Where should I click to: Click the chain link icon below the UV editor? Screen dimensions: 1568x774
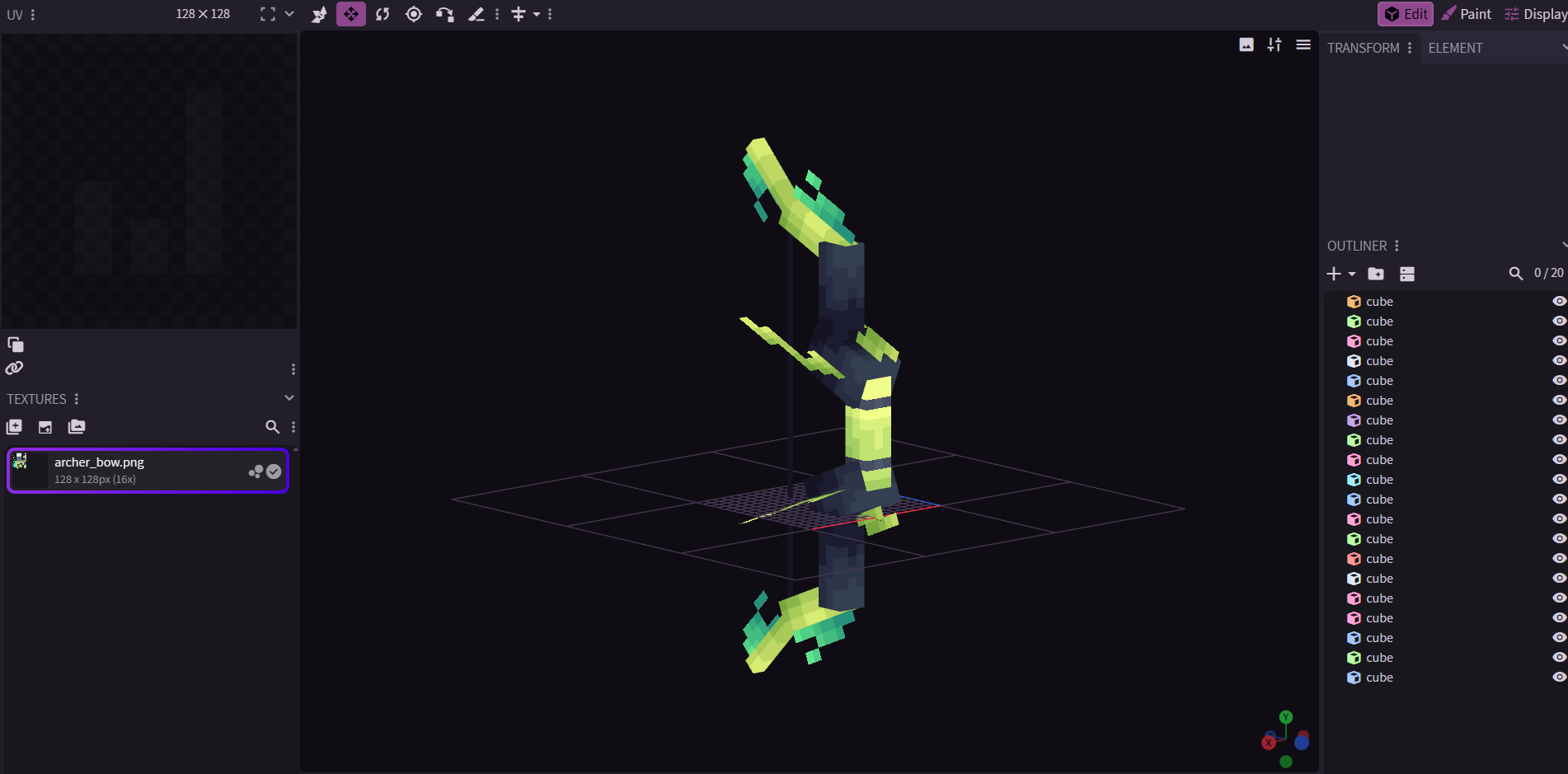click(15, 368)
